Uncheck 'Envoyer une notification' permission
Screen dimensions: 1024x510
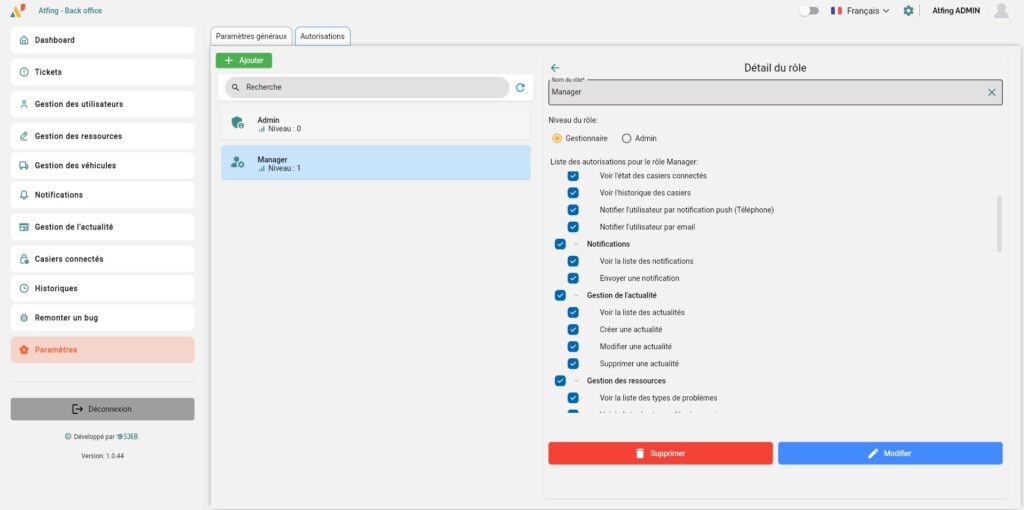(x=573, y=278)
